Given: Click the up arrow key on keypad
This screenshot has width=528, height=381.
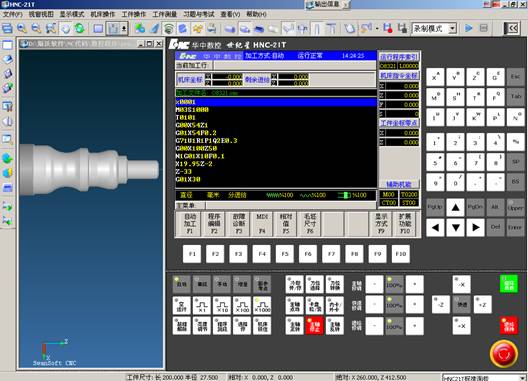Looking at the screenshot, I should pos(455,207).
